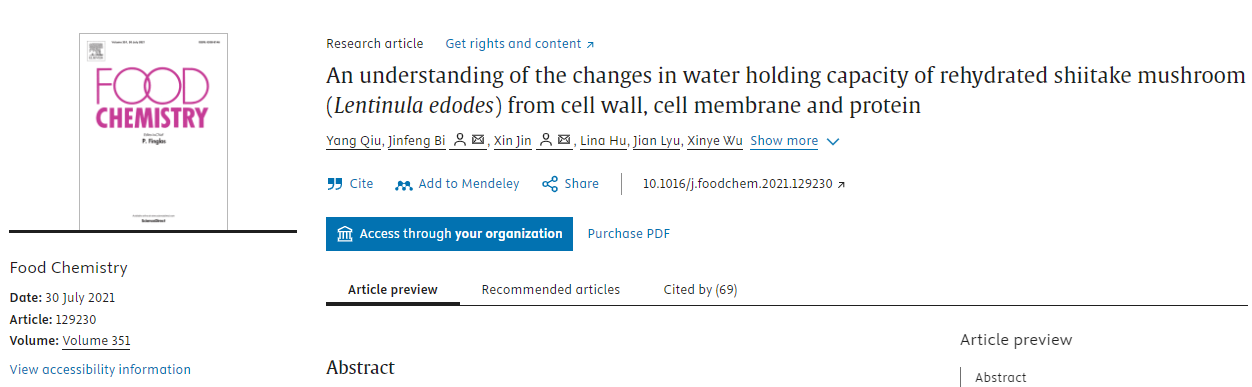Viewport: 1252px width, 387px height.
Task: Click the Food Chemistry journal cover thumbnail
Action: coord(154,131)
